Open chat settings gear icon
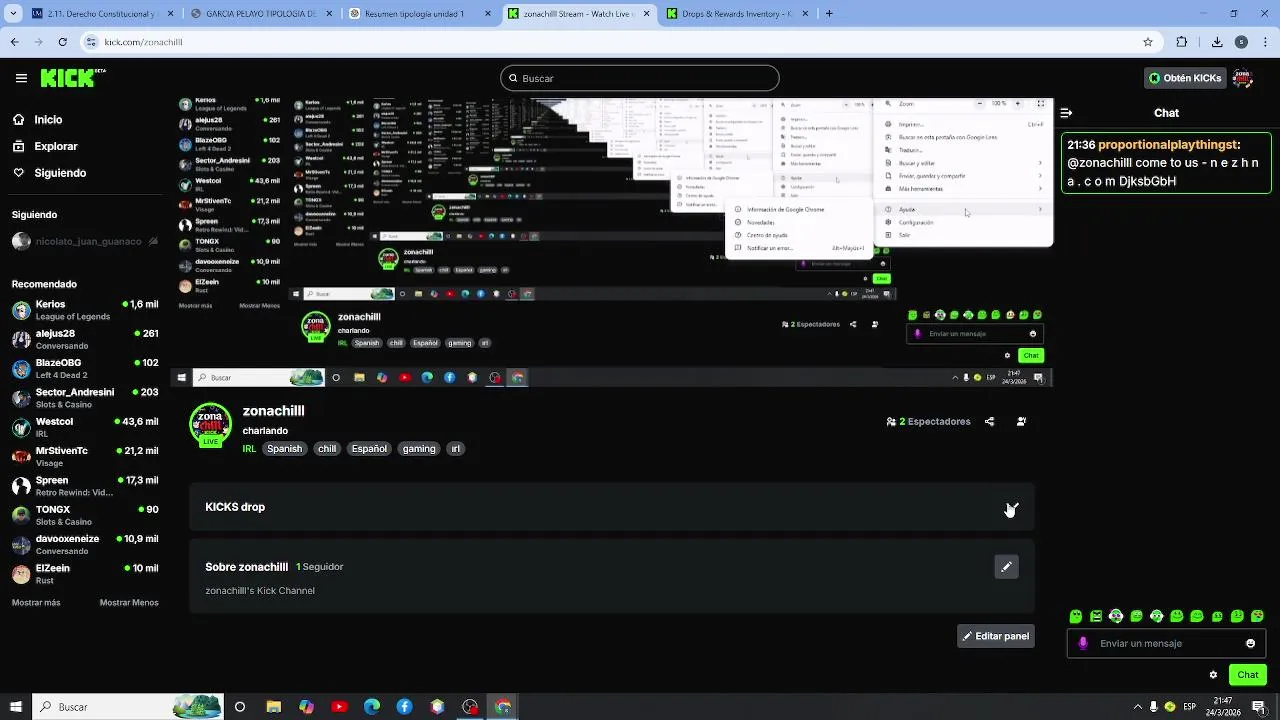The height and width of the screenshot is (720, 1280). (1213, 675)
